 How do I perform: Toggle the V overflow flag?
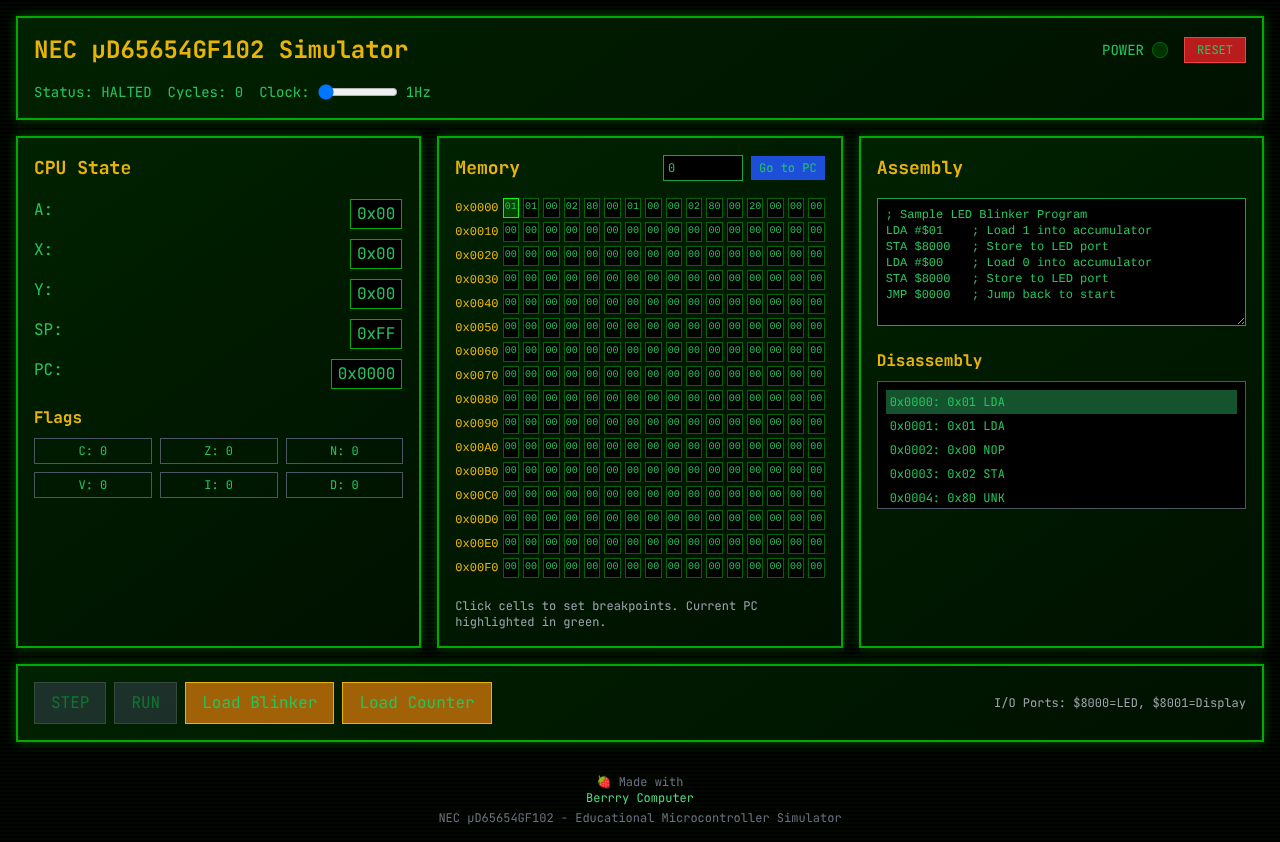coord(92,484)
